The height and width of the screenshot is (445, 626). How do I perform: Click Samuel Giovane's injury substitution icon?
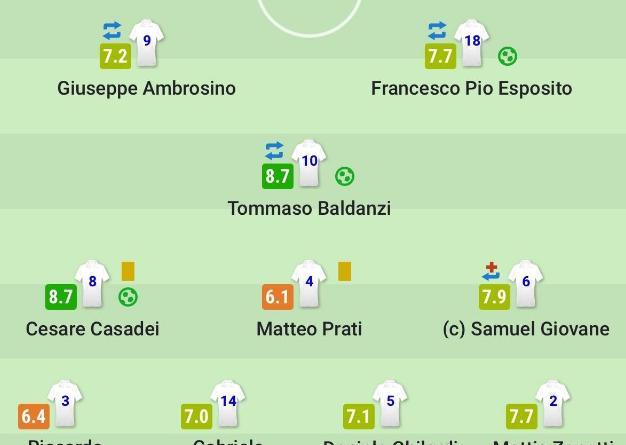[x=491, y=271]
